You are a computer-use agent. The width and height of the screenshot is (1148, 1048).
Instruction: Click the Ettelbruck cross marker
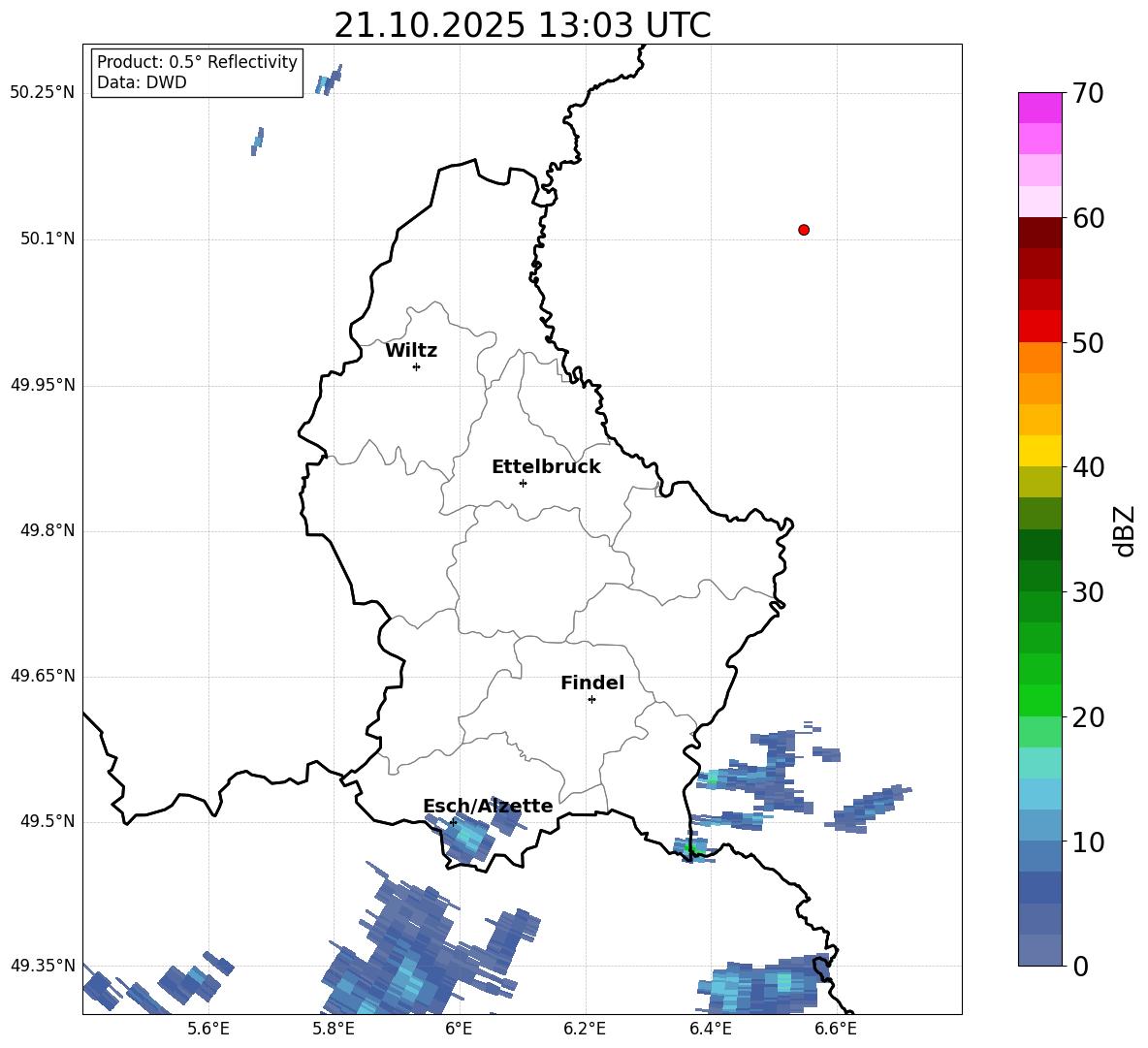523,483
